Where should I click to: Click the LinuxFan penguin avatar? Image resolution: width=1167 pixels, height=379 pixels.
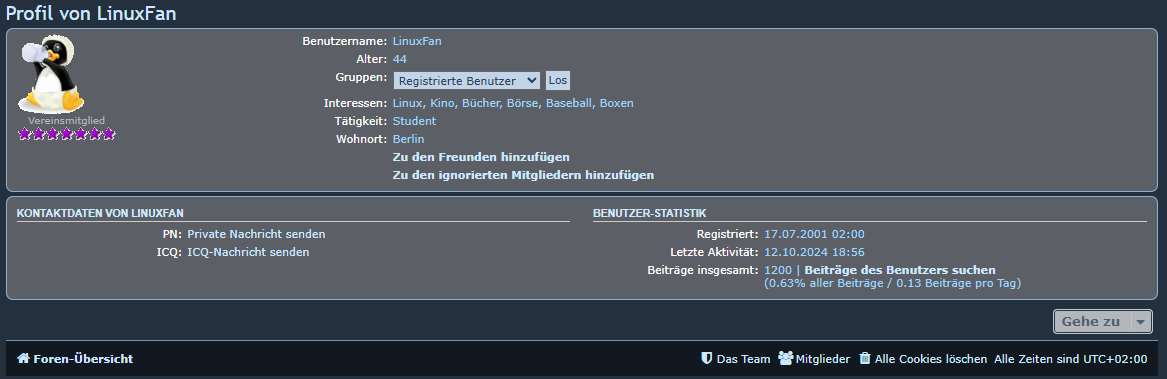tap(51, 74)
